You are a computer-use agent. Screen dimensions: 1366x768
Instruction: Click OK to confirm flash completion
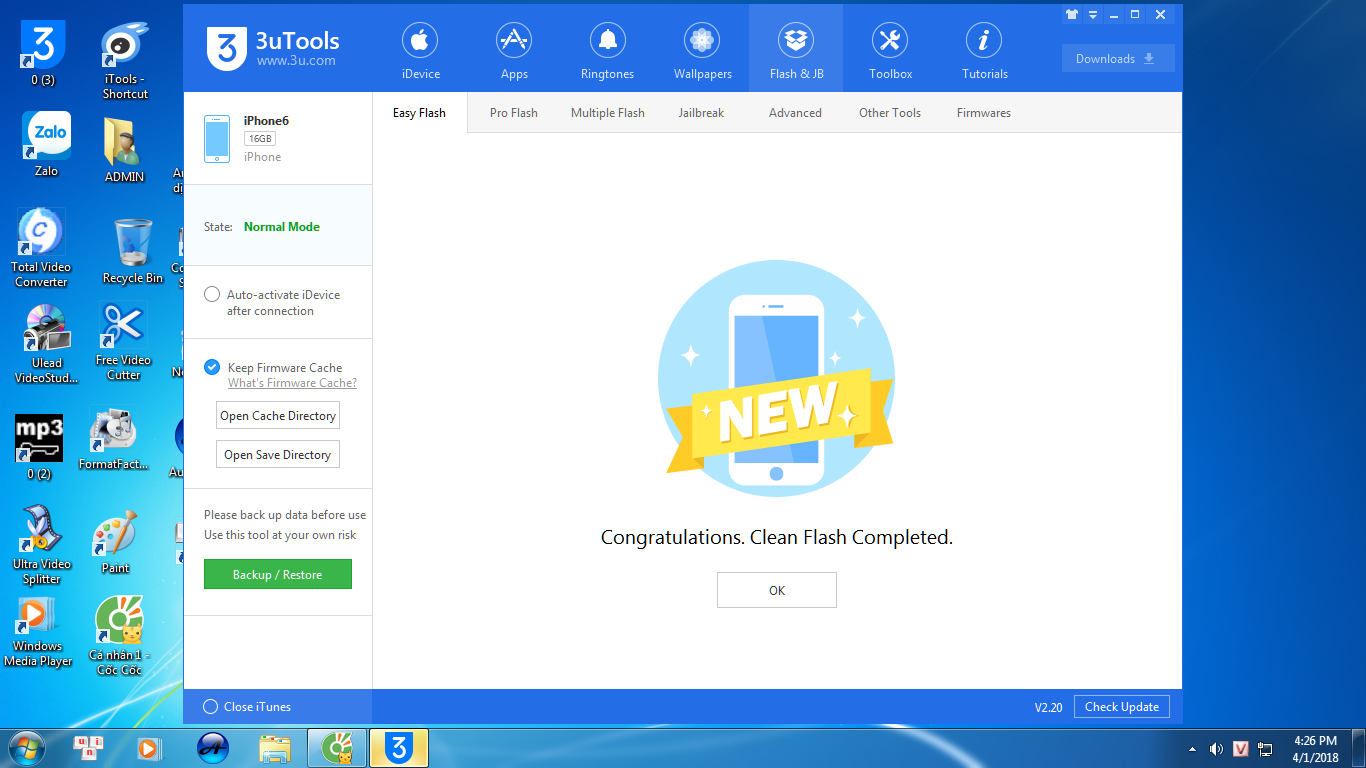click(x=776, y=590)
